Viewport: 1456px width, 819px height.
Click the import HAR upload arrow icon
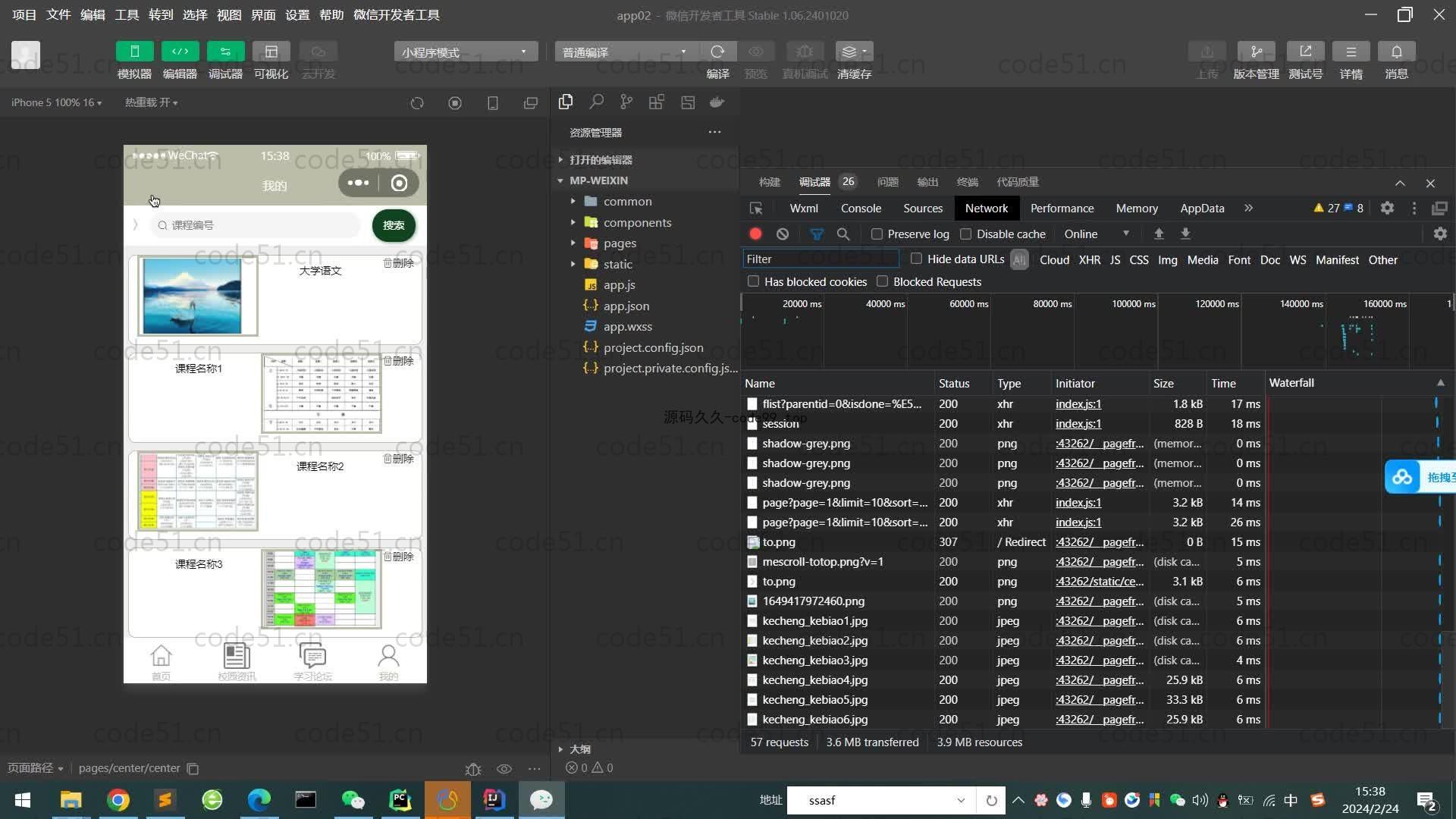point(1159,234)
